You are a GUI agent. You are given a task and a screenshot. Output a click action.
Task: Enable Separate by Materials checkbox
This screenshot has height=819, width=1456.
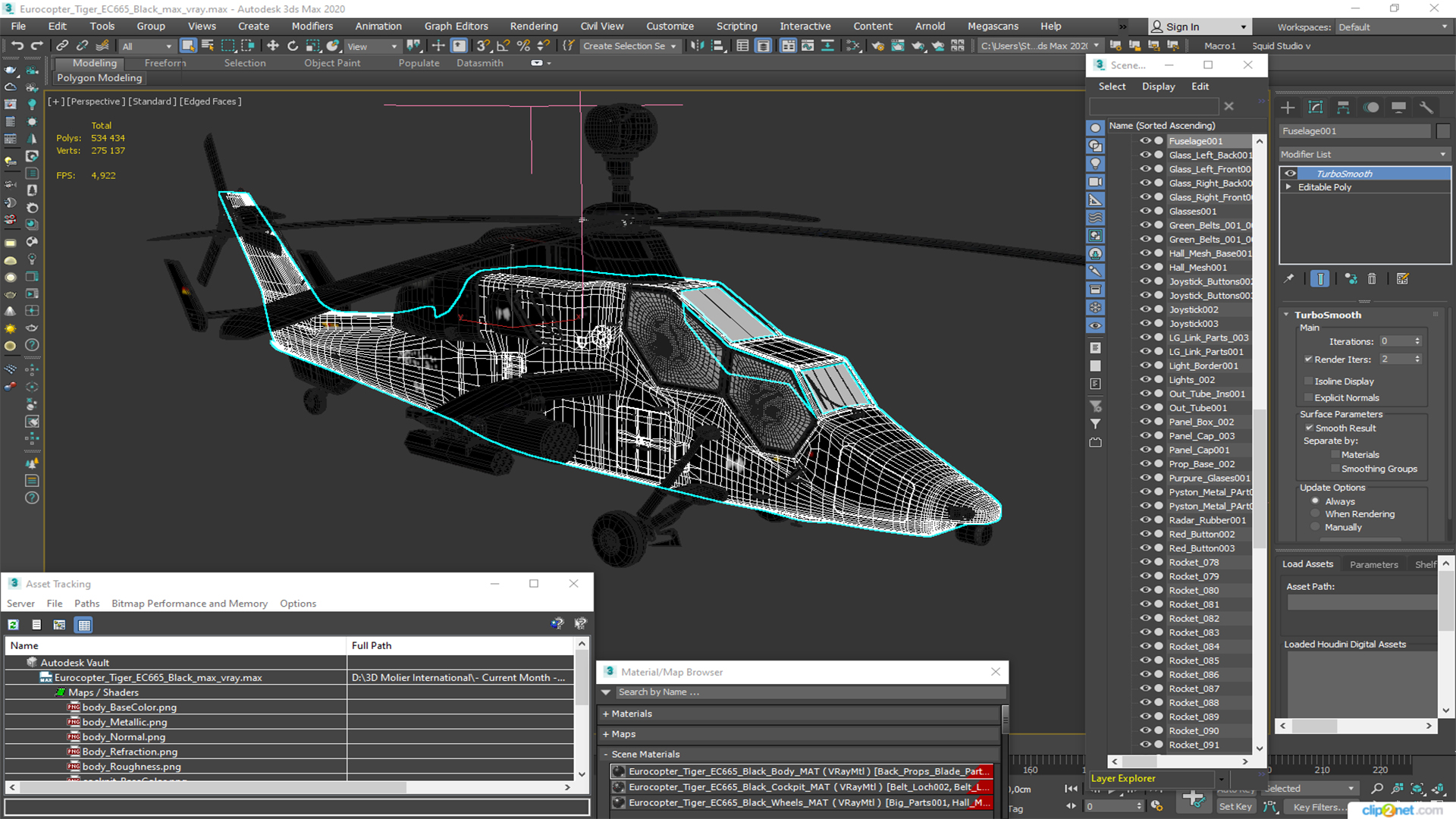coord(1335,455)
